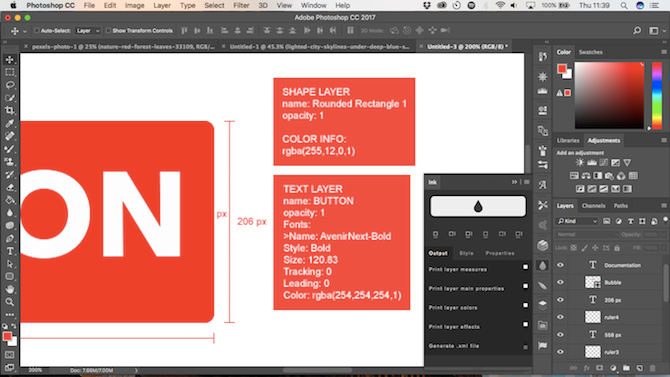Image resolution: width=670 pixels, height=377 pixels.
Task: Open the blend mode Normal dropdown
Action: click(587, 235)
